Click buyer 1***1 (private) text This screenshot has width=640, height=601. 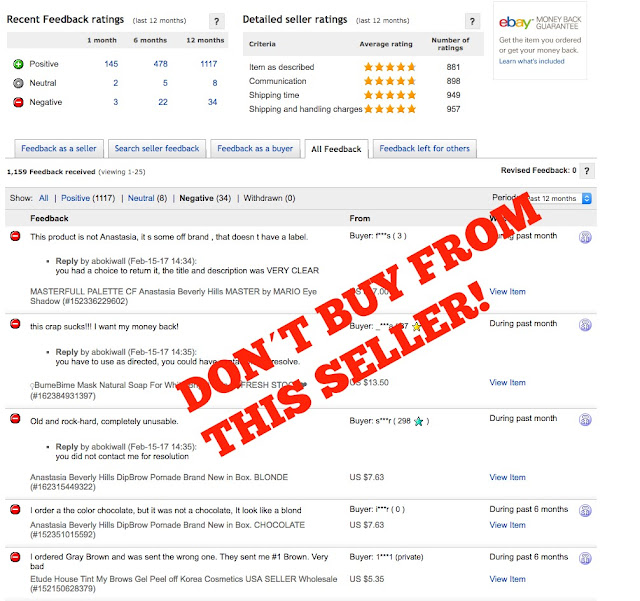386,557
